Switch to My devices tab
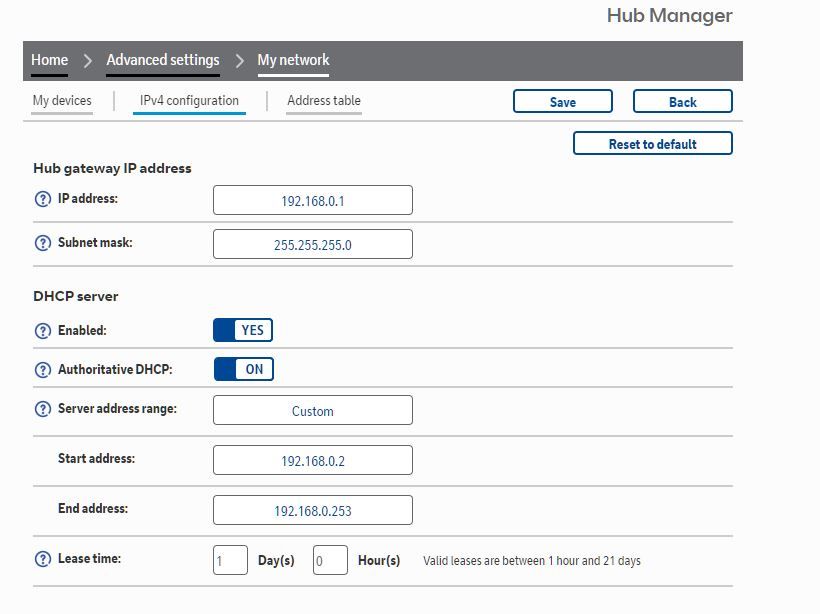Image resolution: width=820 pixels, height=614 pixels. (x=62, y=101)
